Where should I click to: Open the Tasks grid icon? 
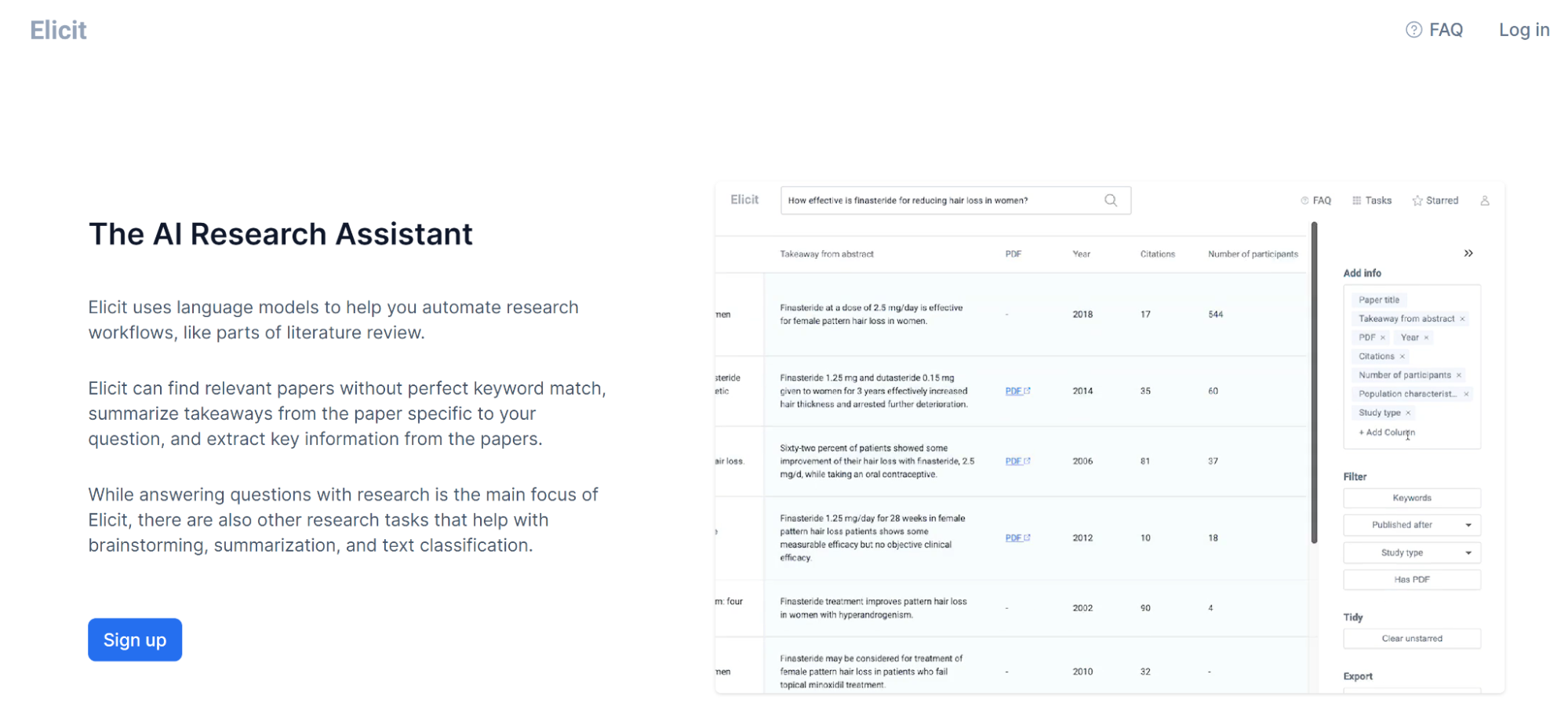(x=1356, y=201)
